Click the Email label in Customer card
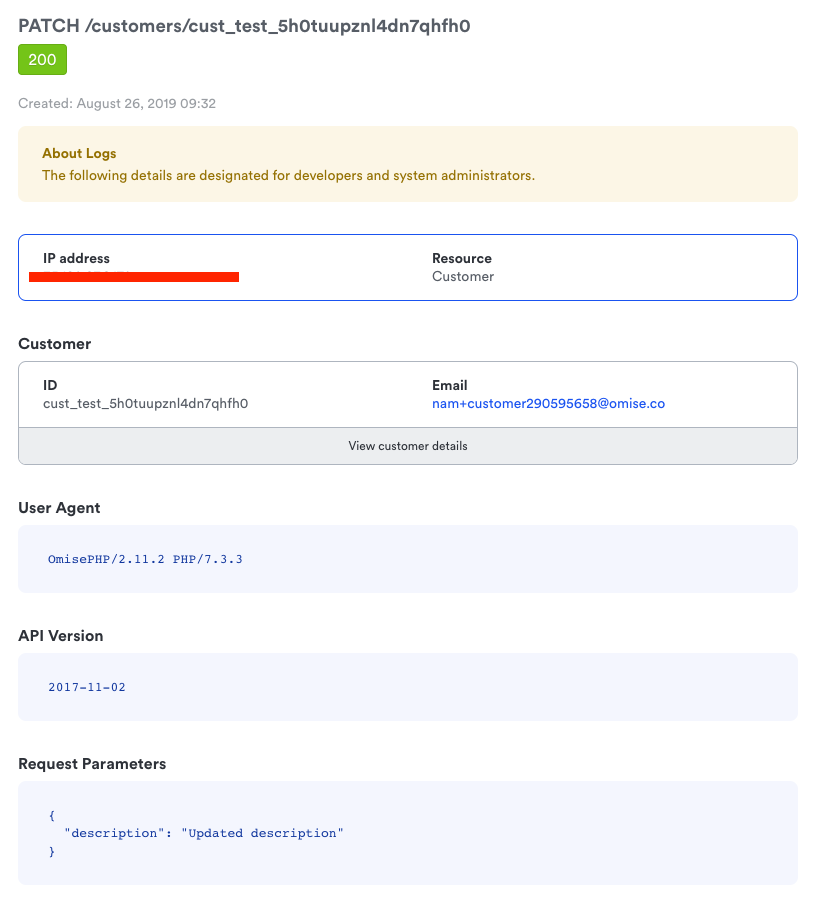 [x=450, y=385]
